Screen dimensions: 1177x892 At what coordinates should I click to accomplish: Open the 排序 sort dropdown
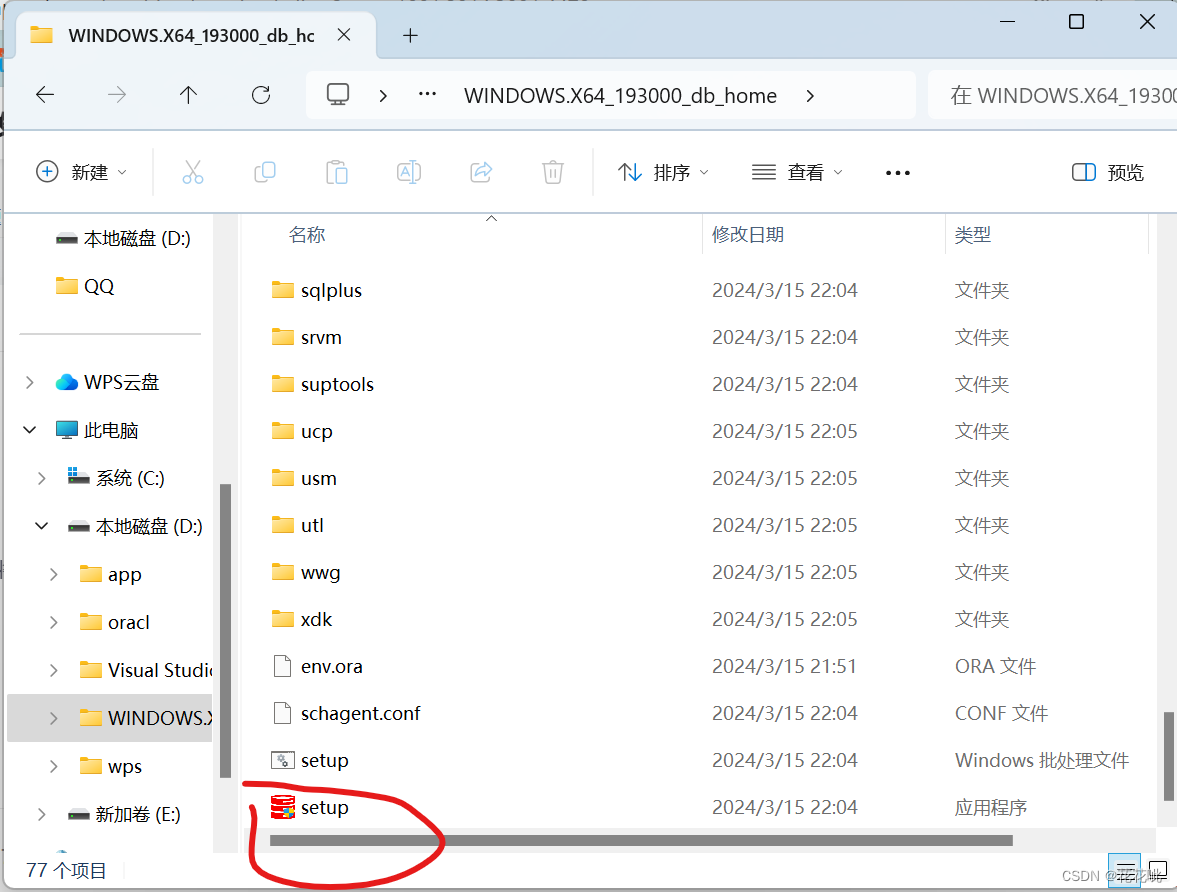(x=664, y=173)
